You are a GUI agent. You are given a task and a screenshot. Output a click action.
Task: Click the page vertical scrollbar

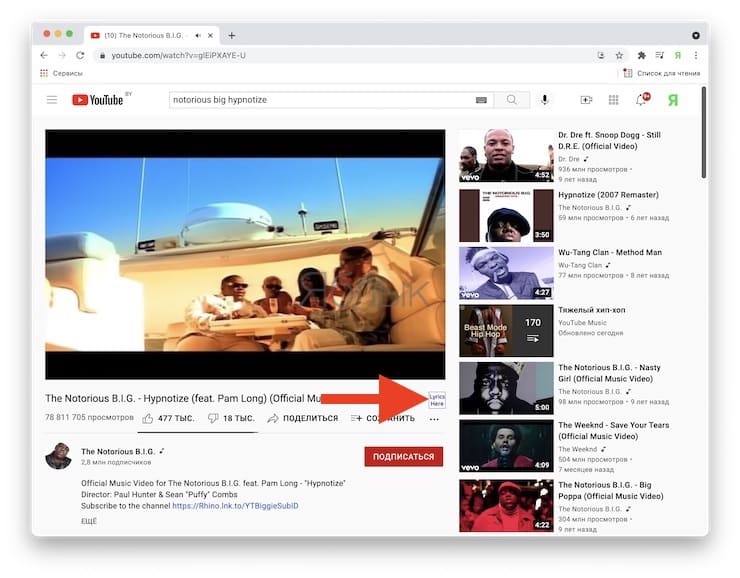[x=704, y=132]
